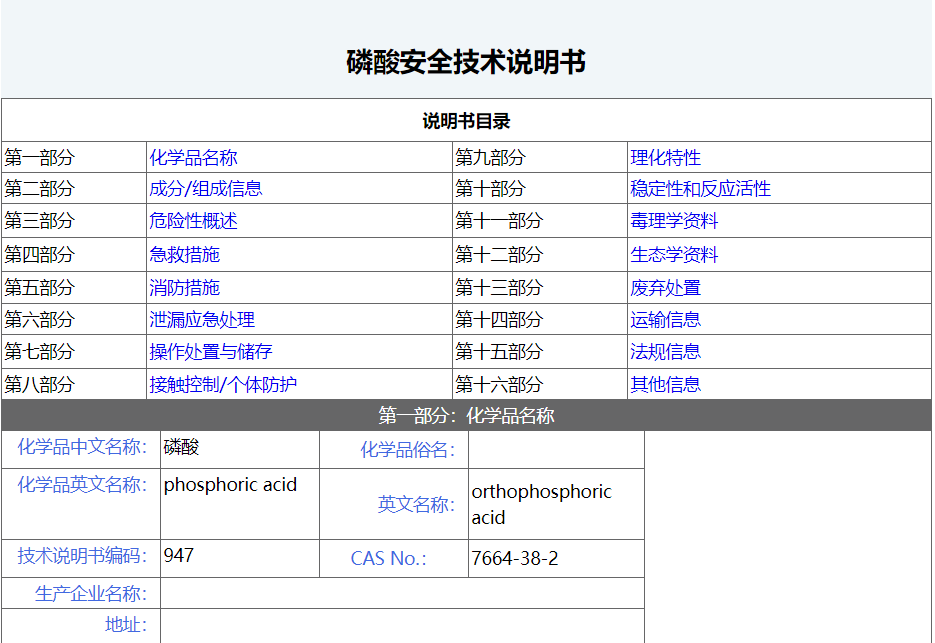
Task: Click the 第九部分 table cell
Action: (540, 157)
